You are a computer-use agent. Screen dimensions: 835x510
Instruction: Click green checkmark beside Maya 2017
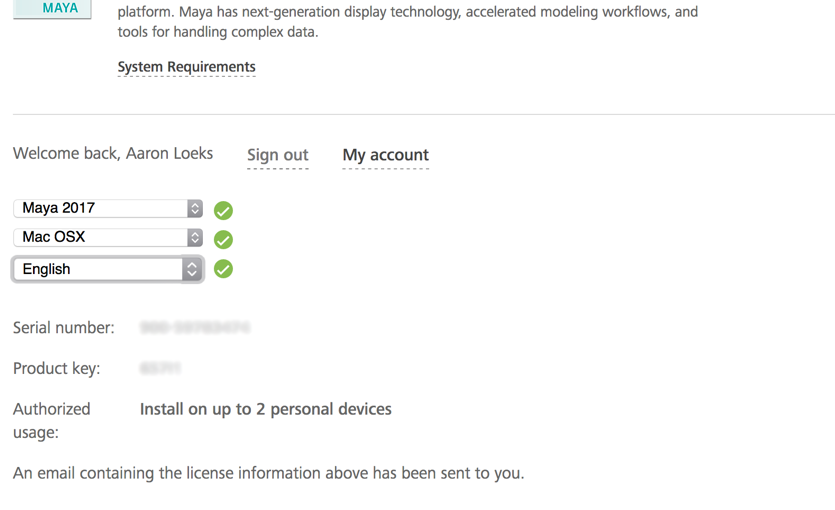coord(223,210)
